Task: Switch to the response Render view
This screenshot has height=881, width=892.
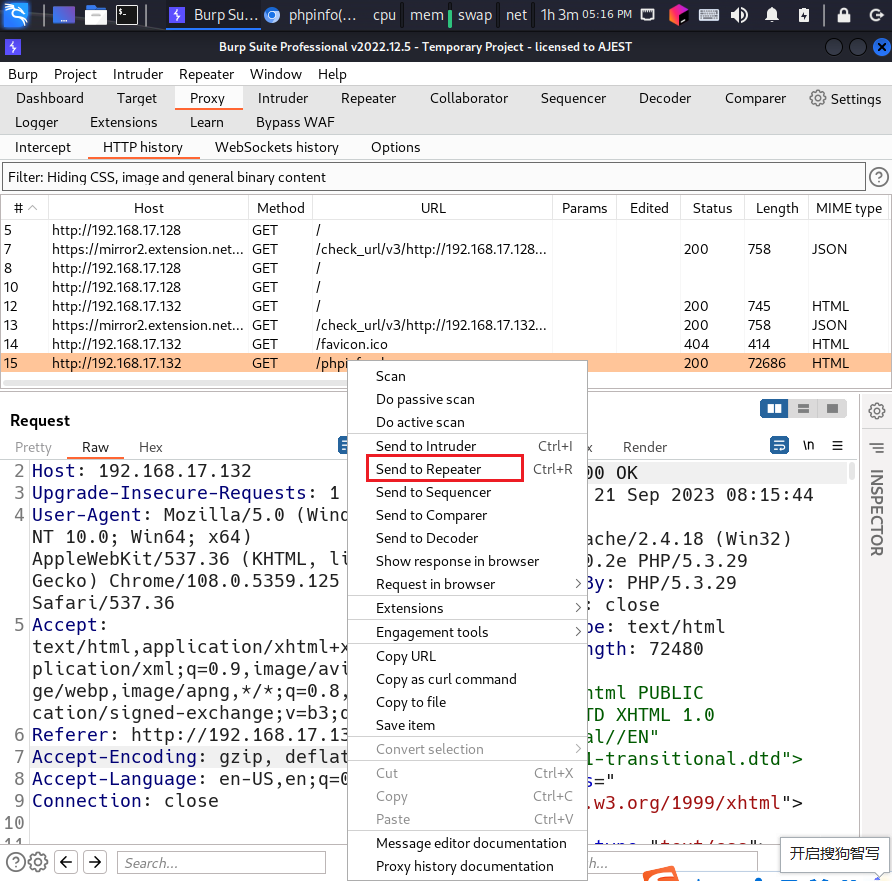Action: click(x=645, y=447)
